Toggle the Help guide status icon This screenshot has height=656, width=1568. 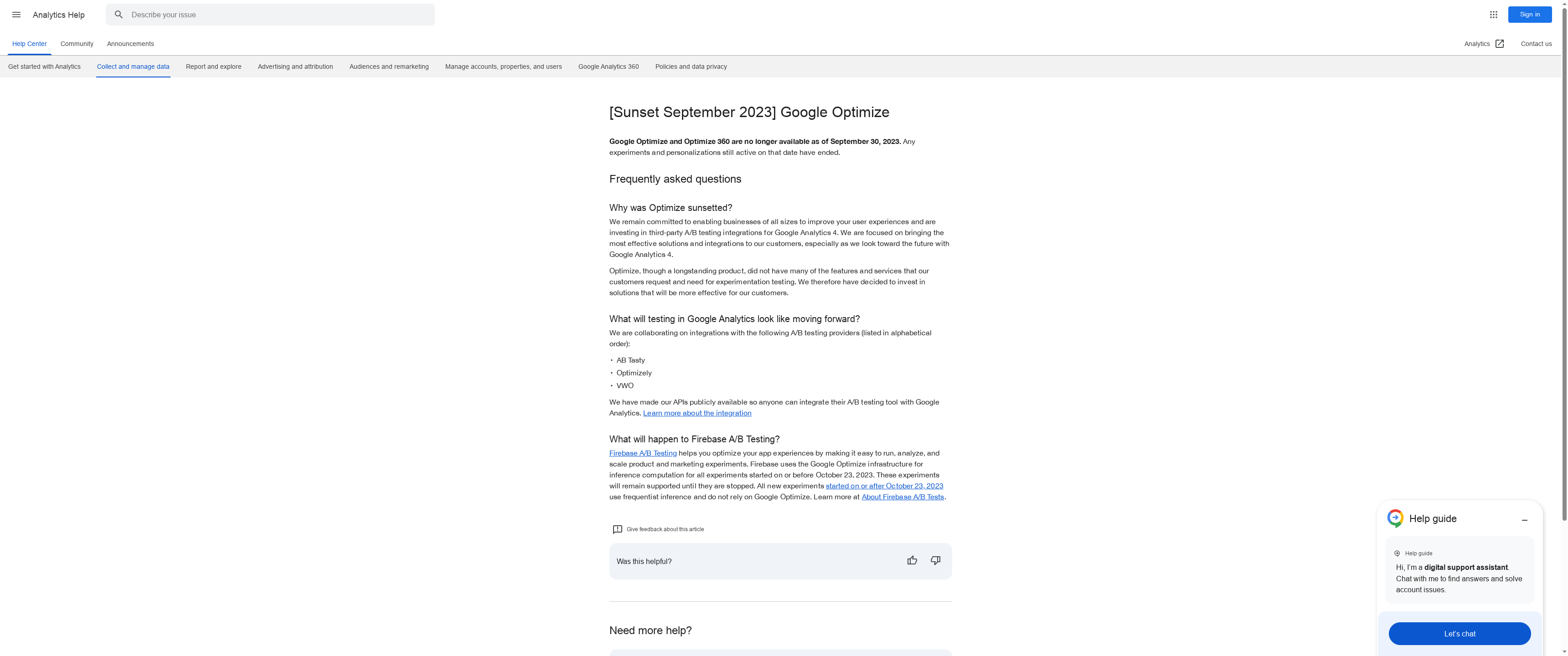(x=1396, y=553)
